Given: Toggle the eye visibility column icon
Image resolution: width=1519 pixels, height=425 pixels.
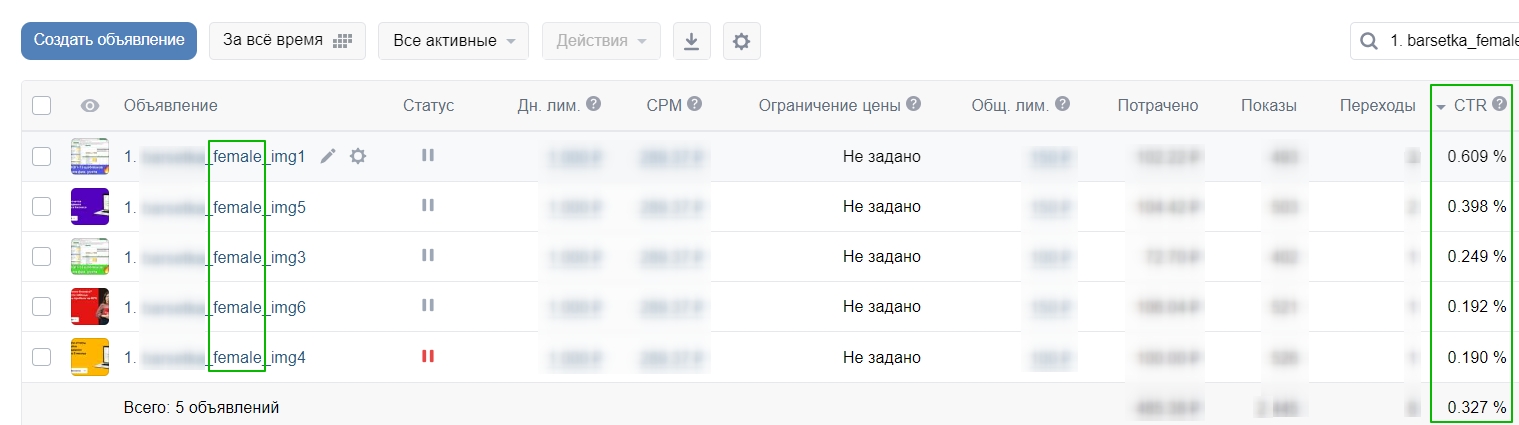Looking at the screenshot, I should [90, 105].
